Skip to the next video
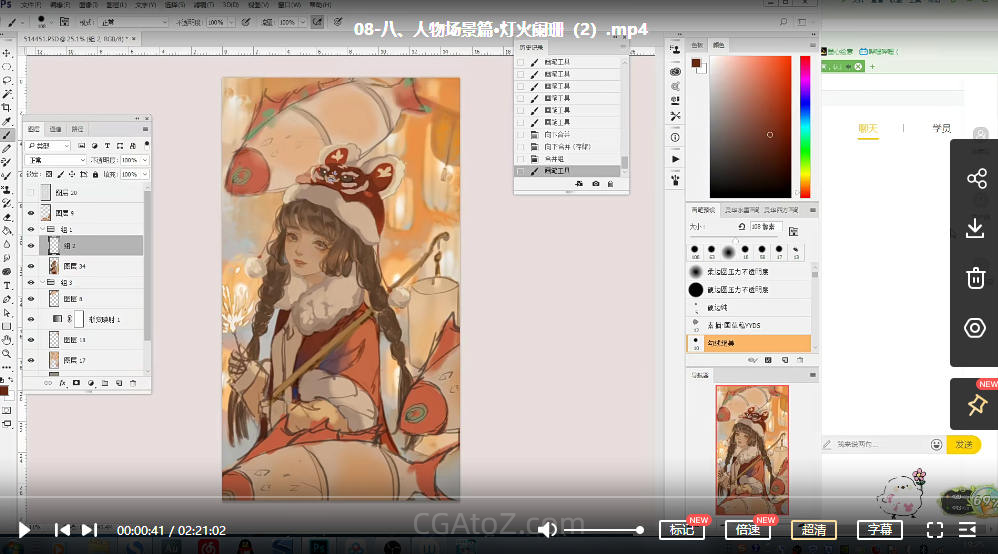Screen dimensions: 998x554 (89, 530)
